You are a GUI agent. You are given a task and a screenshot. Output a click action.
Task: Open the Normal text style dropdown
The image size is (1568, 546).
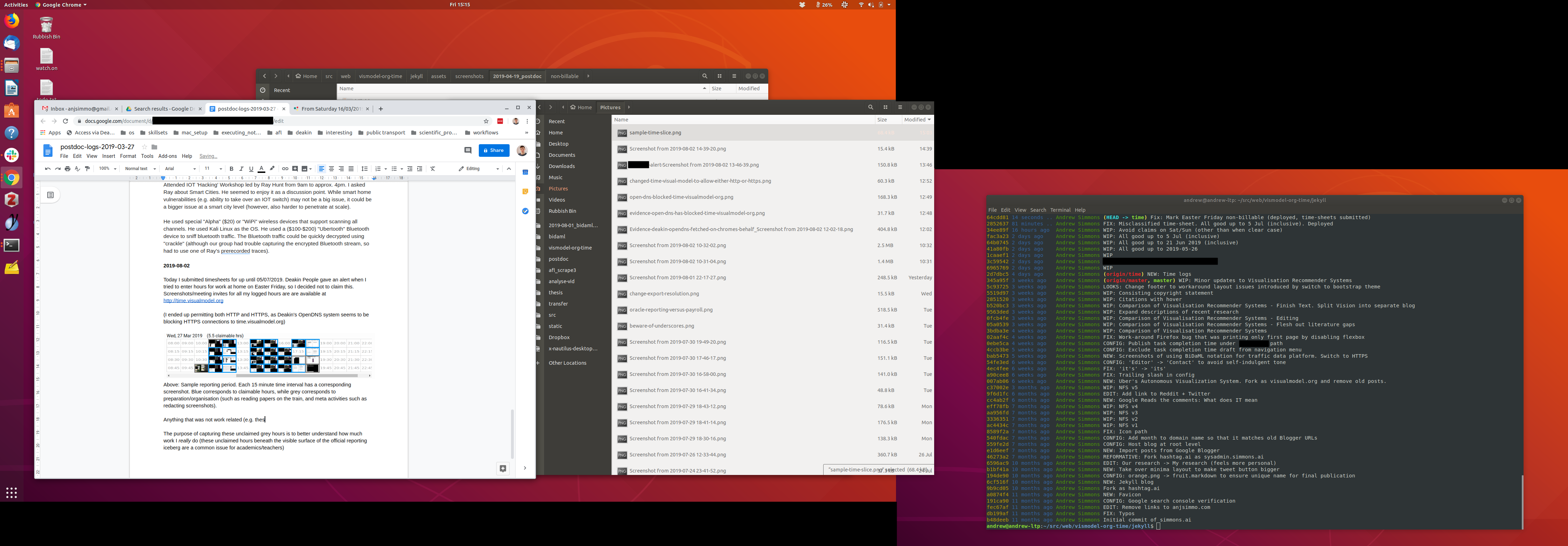(141, 169)
